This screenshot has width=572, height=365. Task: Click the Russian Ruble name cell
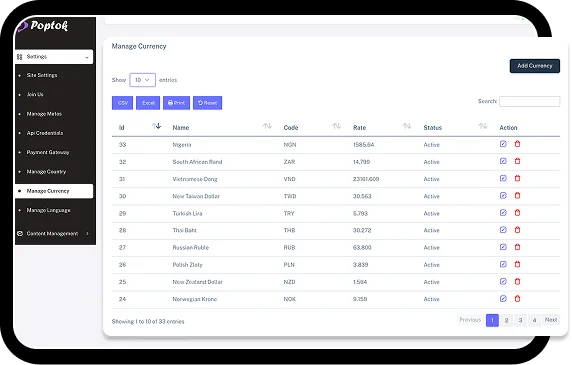[x=191, y=248]
